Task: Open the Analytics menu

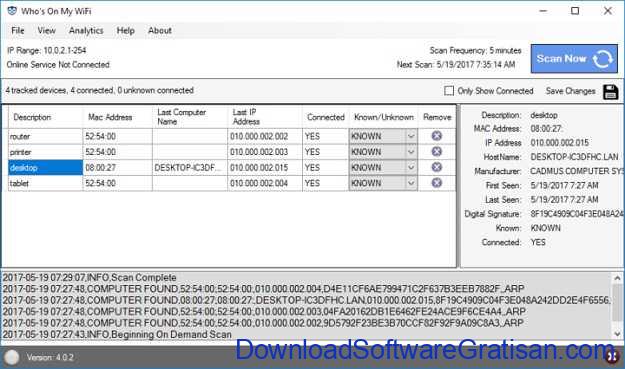Action: click(86, 30)
